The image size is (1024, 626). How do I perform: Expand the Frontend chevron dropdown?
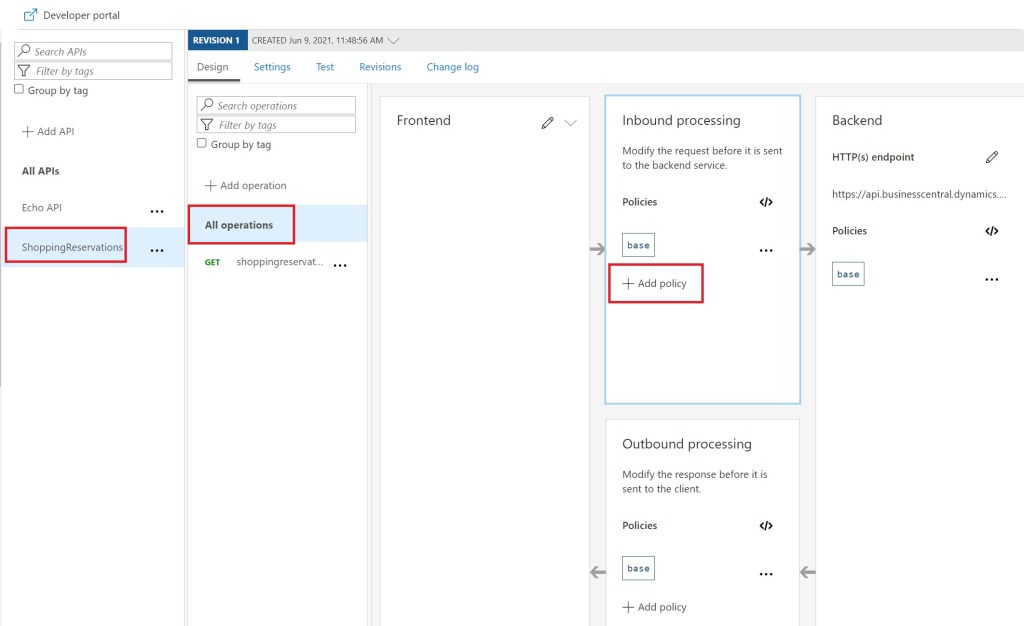[x=571, y=122]
